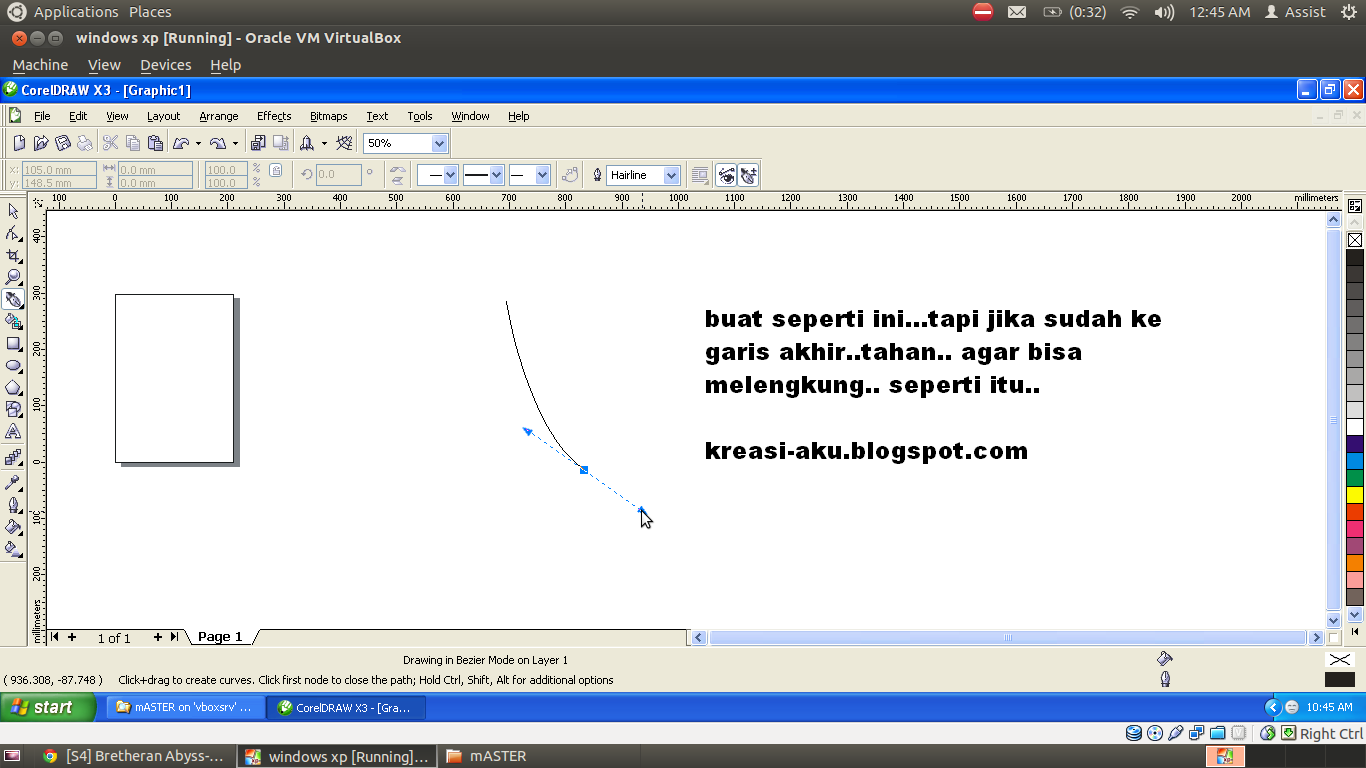This screenshot has width=1366, height=768.
Task: Open the outline line style dropdown
Action: [496, 175]
